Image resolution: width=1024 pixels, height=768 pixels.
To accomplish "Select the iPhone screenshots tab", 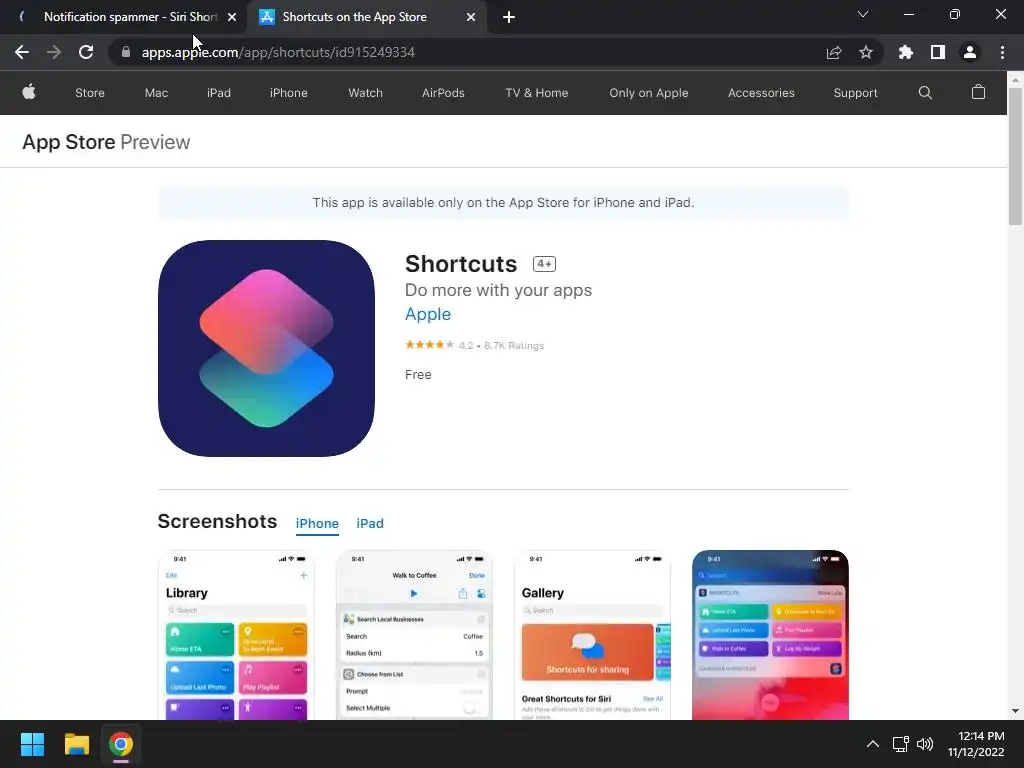I will coord(317,524).
